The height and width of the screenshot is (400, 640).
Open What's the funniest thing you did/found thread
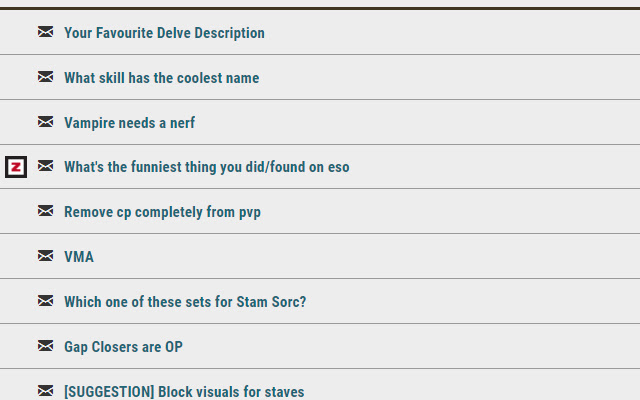click(x=207, y=167)
